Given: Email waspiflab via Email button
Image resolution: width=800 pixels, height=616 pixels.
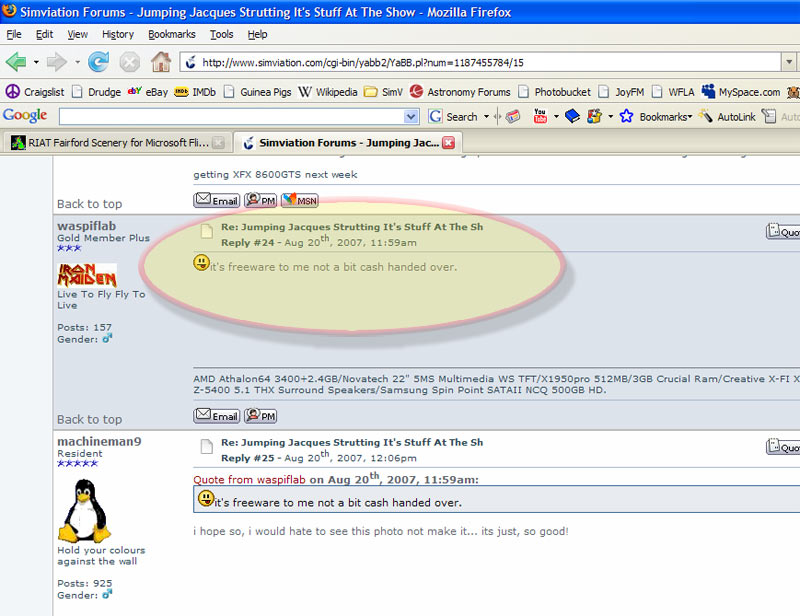Looking at the screenshot, I should (x=217, y=415).
